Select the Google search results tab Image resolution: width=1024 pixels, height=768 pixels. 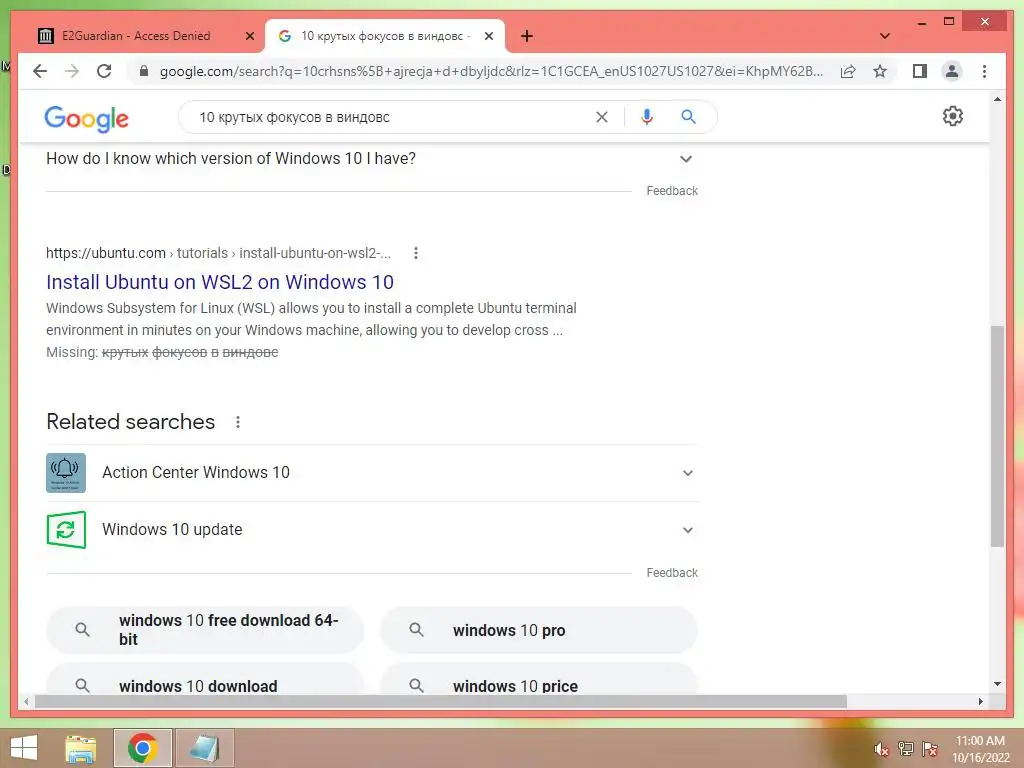tap(385, 36)
